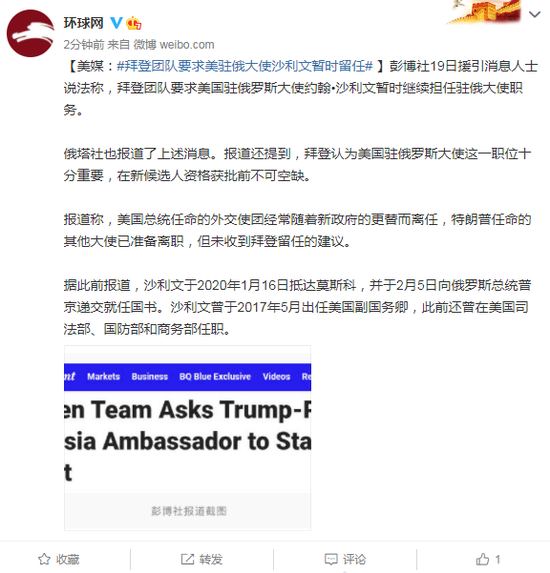Viewport: 550px width, 573px height.
Task: Open the 2分钟前 timestamp link
Action: point(84,45)
